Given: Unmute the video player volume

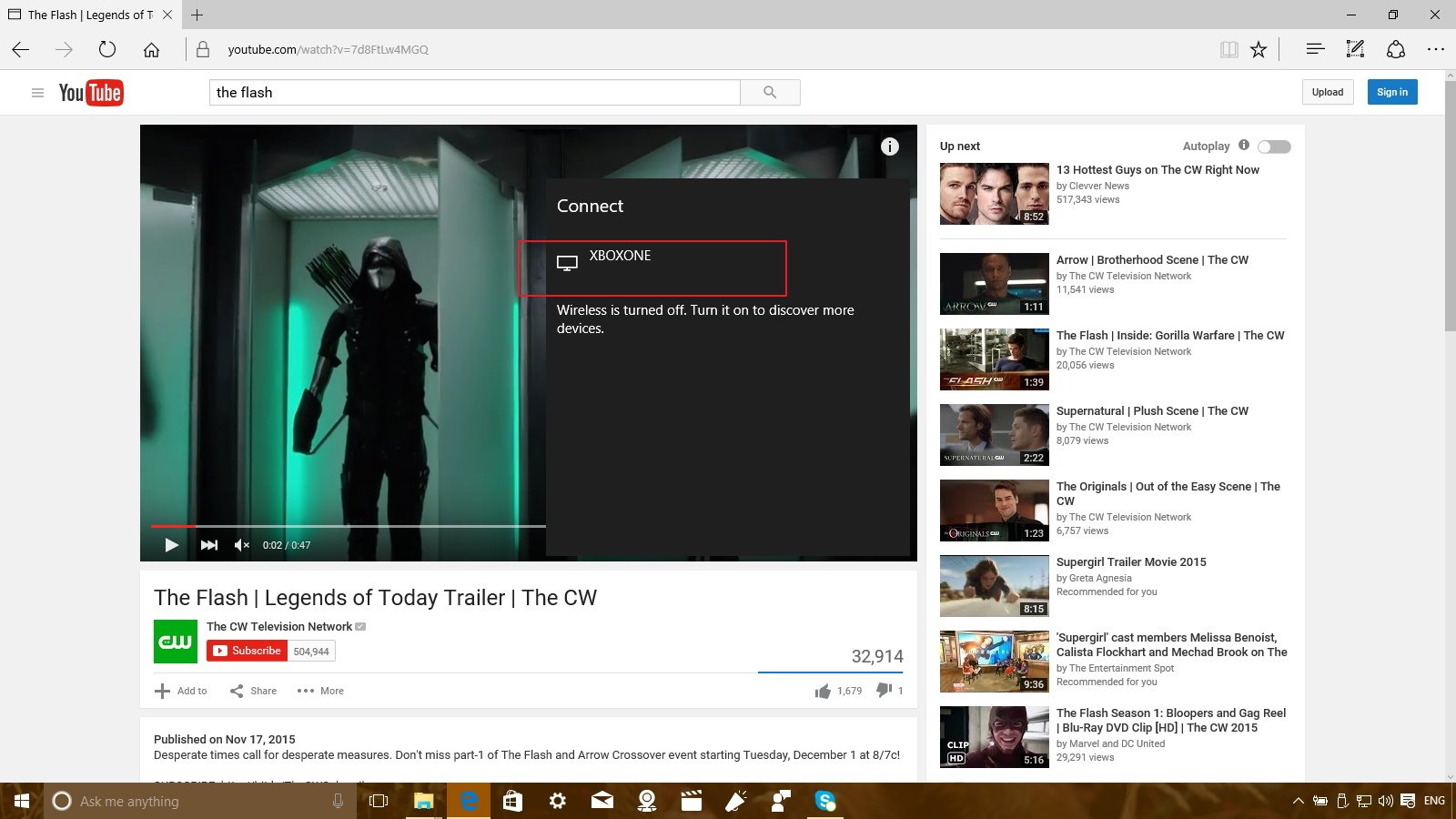Looking at the screenshot, I should [242, 545].
